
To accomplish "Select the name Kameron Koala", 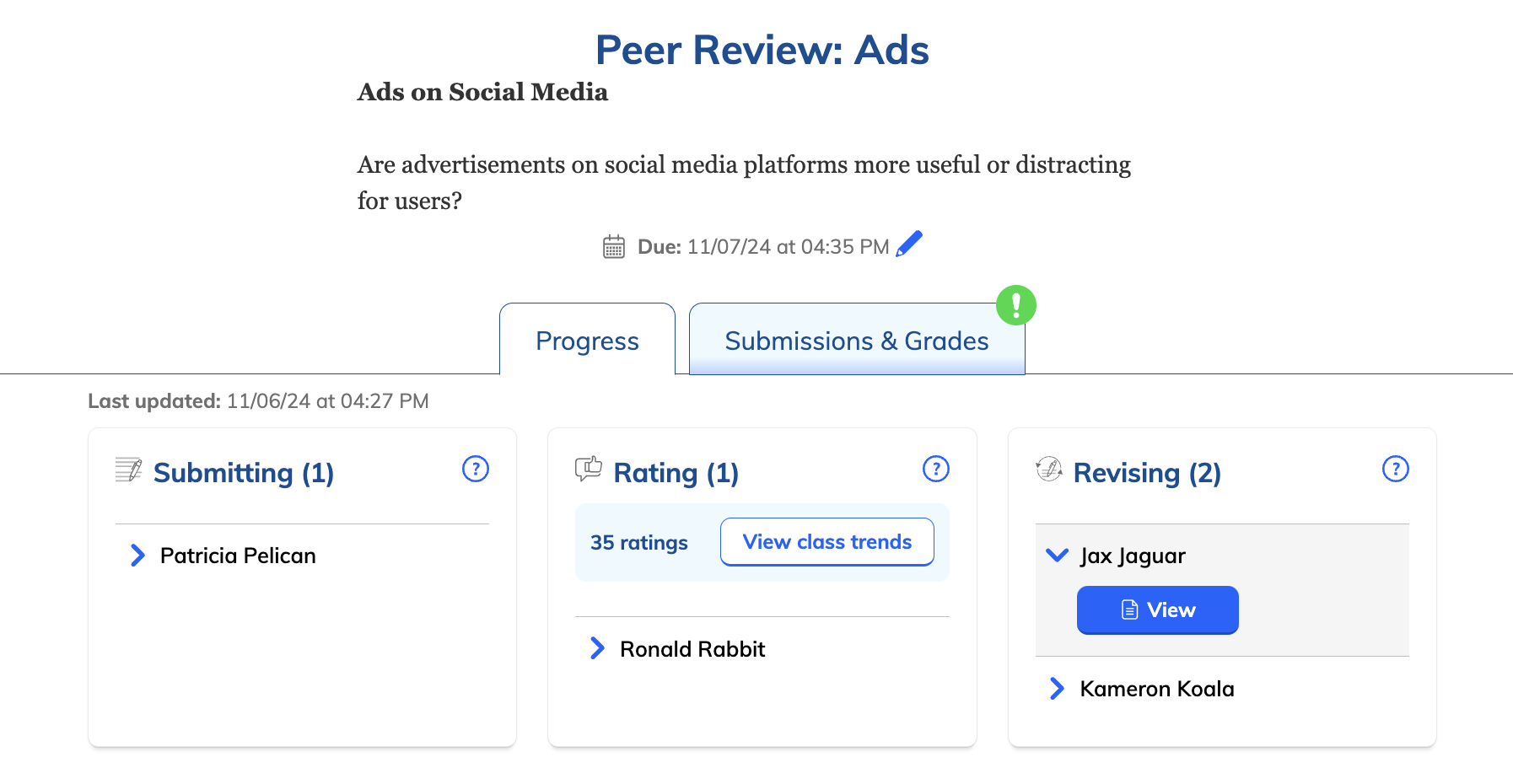I will (x=1157, y=689).
